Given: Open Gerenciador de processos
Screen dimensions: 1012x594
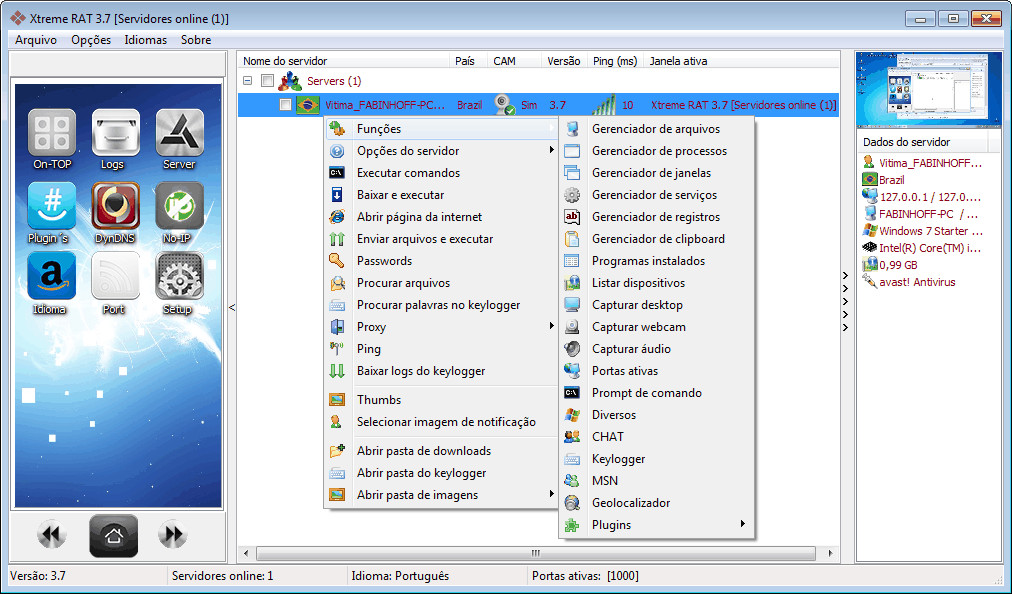Looking at the screenshot, I should pyautogui.click(x=656, y=151).
